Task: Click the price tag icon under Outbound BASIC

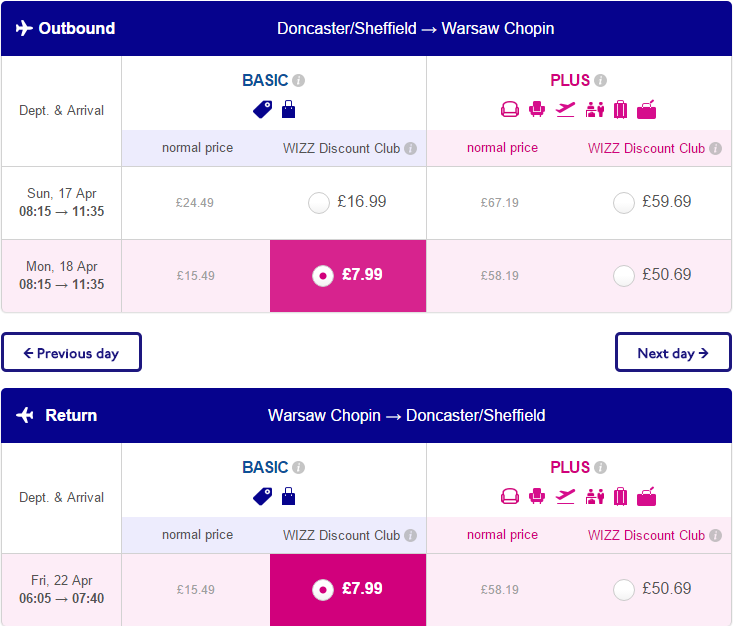Action: click(262, 110)
